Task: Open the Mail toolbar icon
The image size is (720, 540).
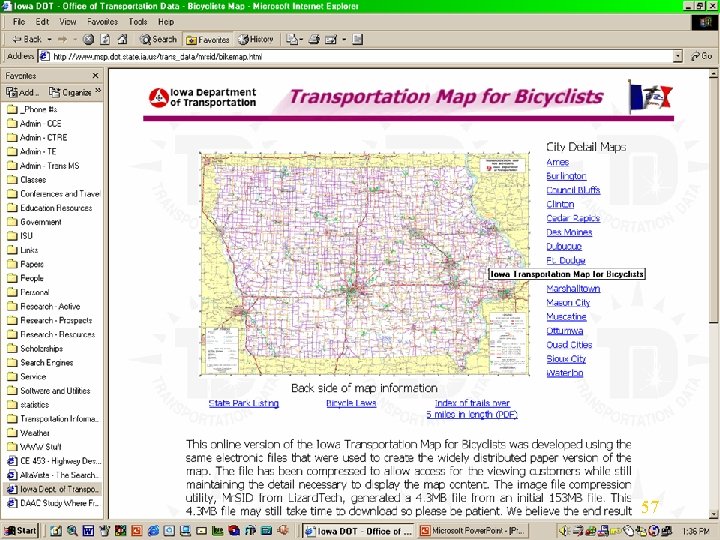Action: [292, 39]
